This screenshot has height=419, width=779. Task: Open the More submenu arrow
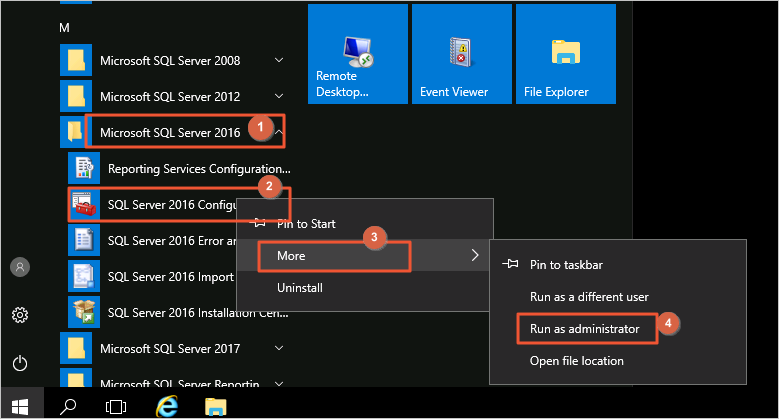[x=475, y=255]
